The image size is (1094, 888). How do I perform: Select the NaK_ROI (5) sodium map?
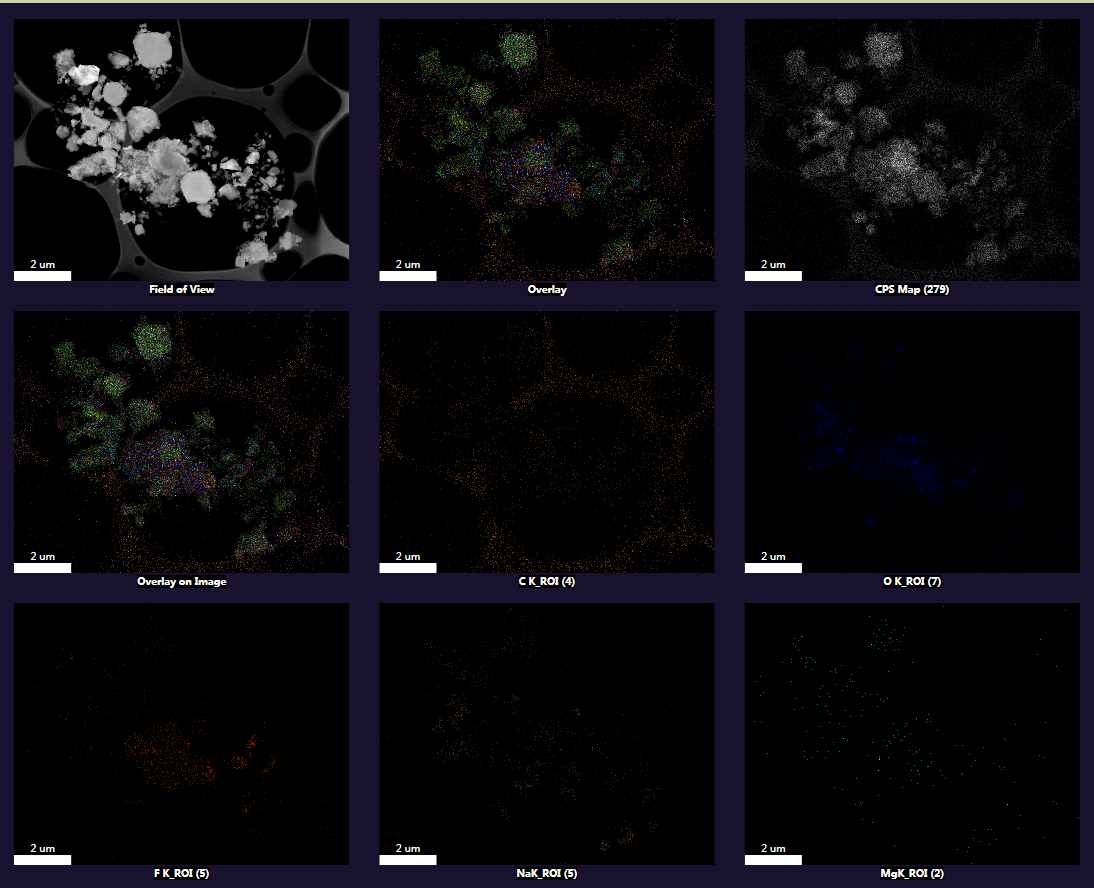click(x=547, y=734)
